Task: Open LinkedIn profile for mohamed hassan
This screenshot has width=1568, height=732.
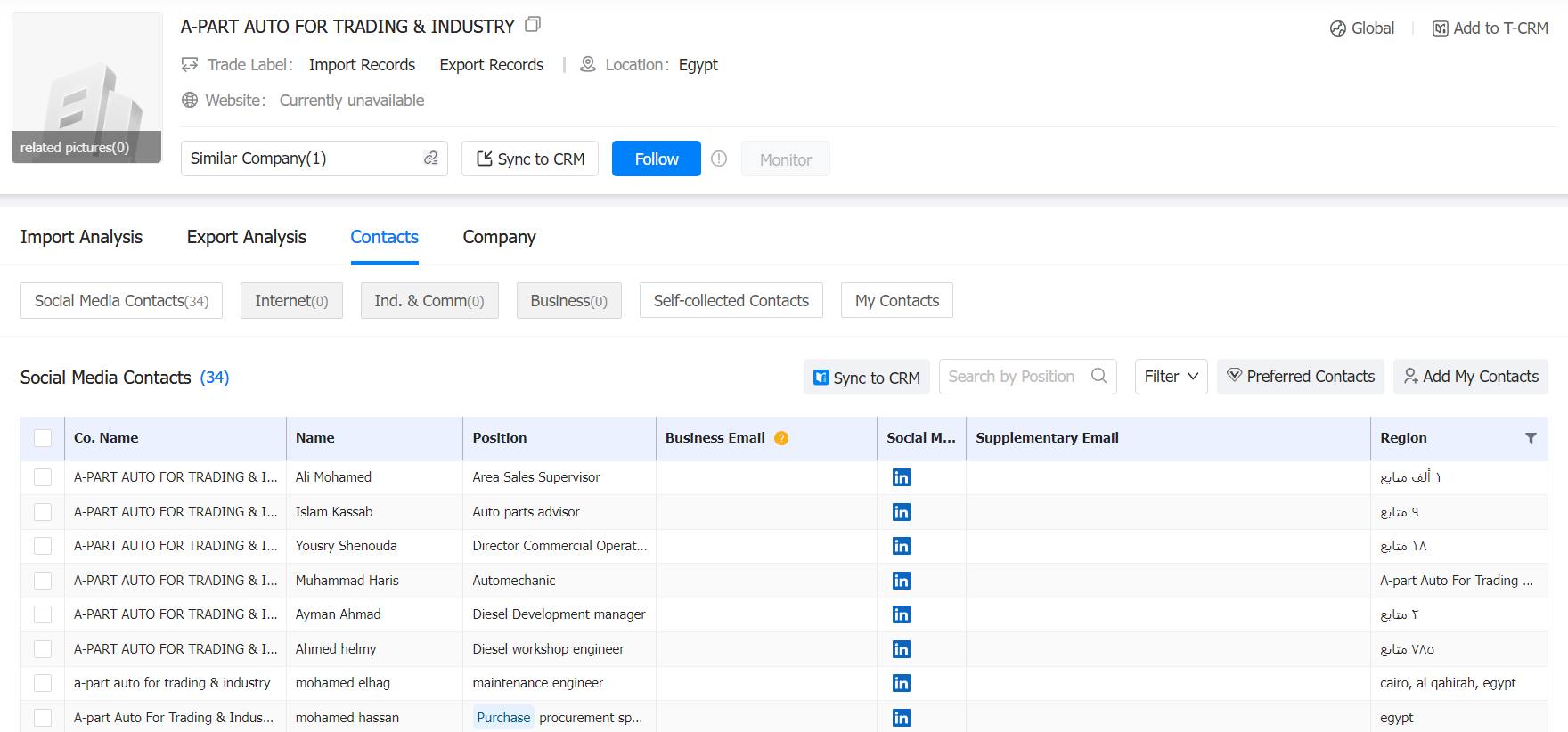Action: click(901, 718)
